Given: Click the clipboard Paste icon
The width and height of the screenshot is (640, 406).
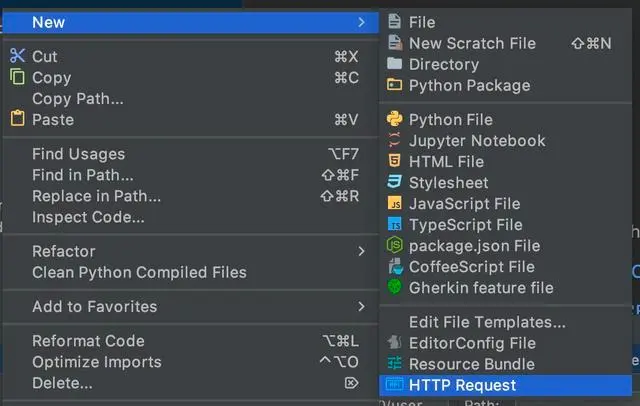Looking at the screenshot, I should click(x=17, y=118).
